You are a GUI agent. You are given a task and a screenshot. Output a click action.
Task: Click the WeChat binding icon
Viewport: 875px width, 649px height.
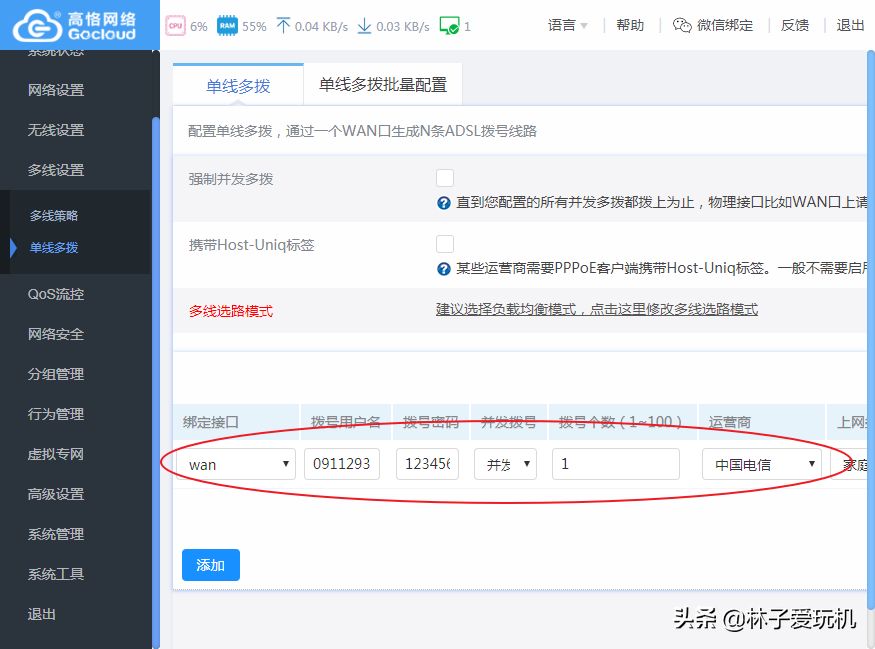(x=682, y=26)
